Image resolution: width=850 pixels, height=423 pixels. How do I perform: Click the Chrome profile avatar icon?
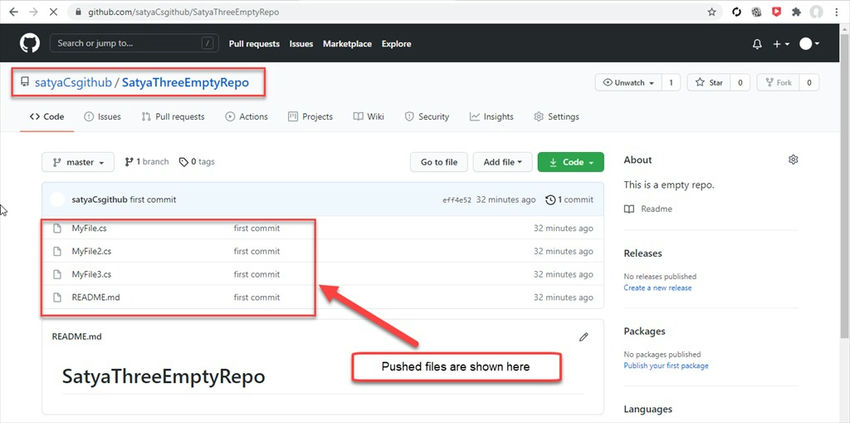click(816, 12)
